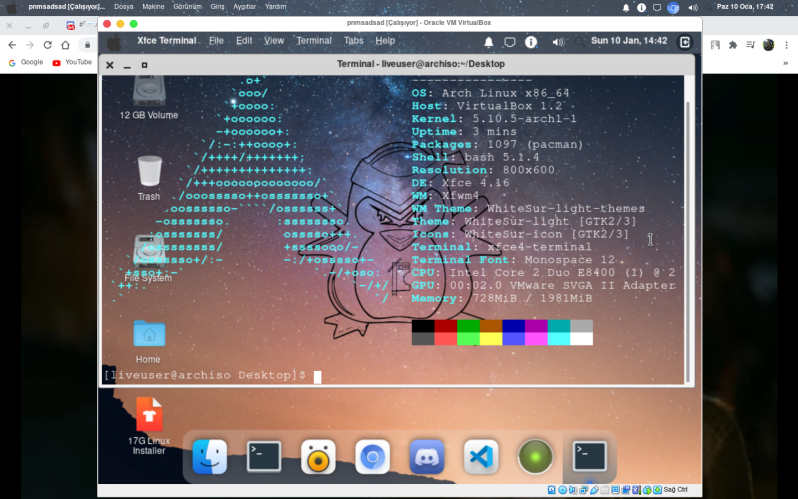Open the 17G Linux Installer desktop icon
This screenshot has height=499, width=798.
pos(149,427)
